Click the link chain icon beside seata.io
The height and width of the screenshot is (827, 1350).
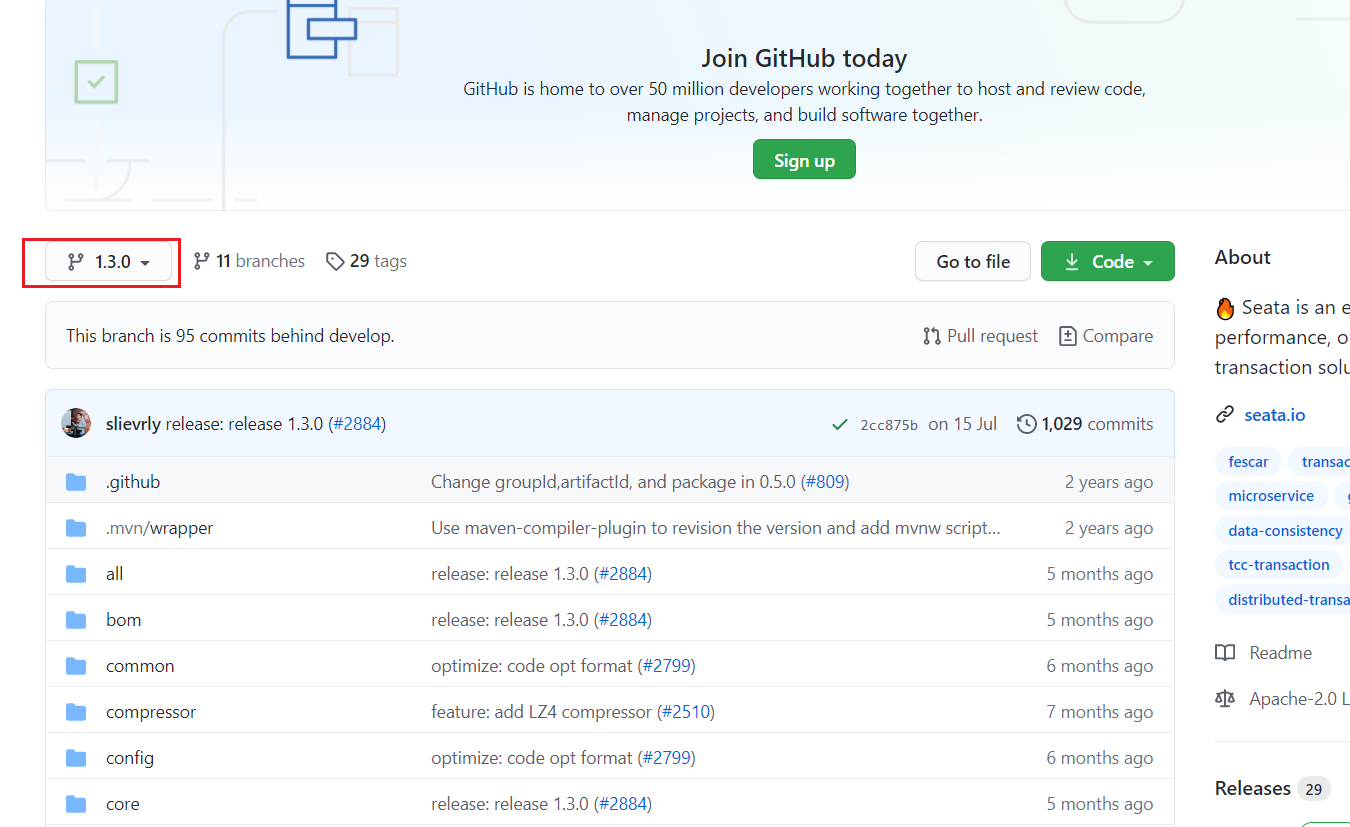(1225, 415)
